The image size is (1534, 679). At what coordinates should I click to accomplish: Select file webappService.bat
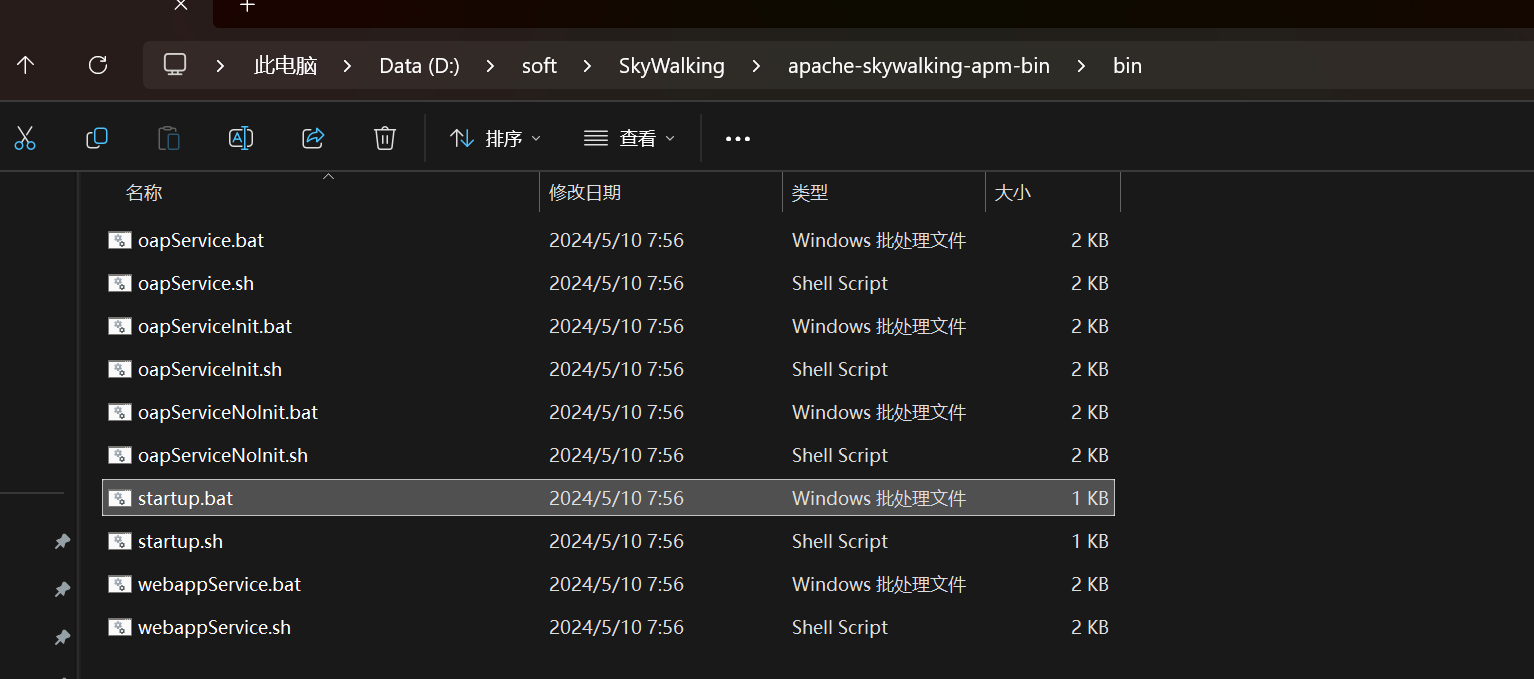pos(608,584)
